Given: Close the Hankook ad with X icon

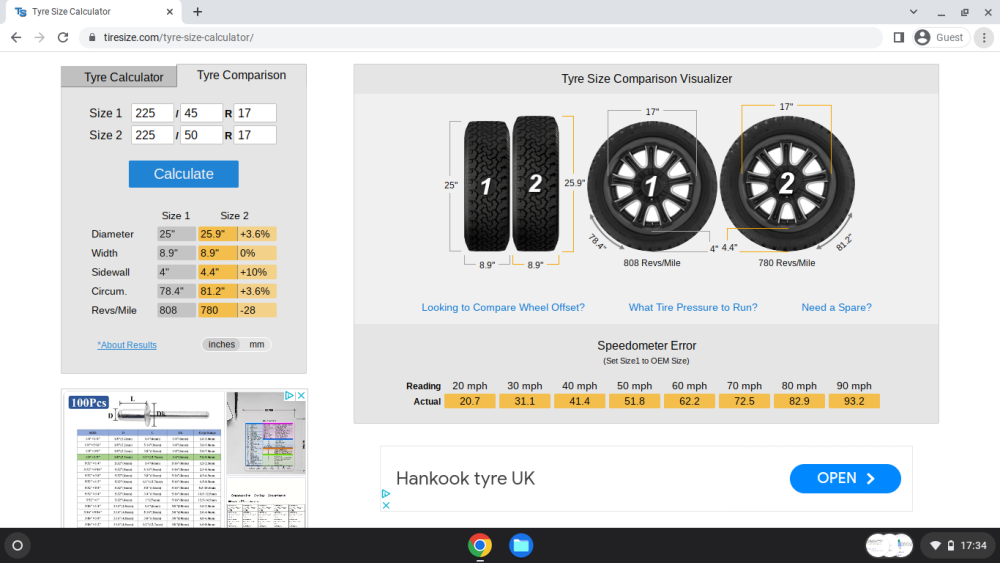Looking at the screenshot, I should point(386,506).
